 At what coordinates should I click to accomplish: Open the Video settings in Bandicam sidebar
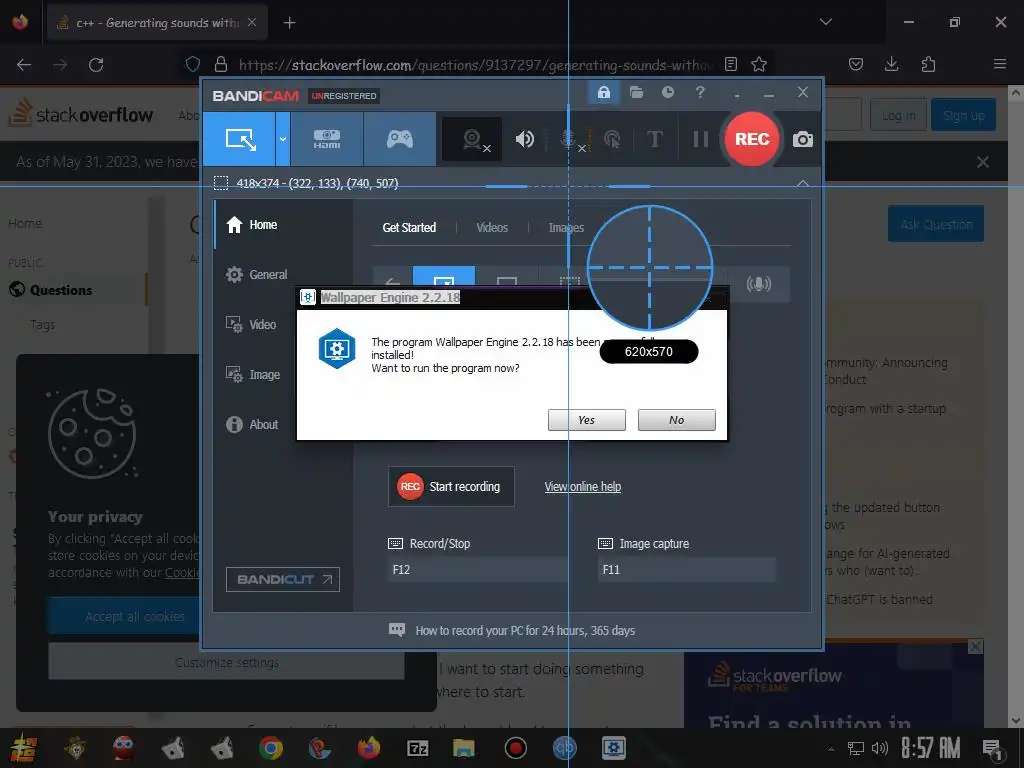pyautogui.click(x=251, y=325)
